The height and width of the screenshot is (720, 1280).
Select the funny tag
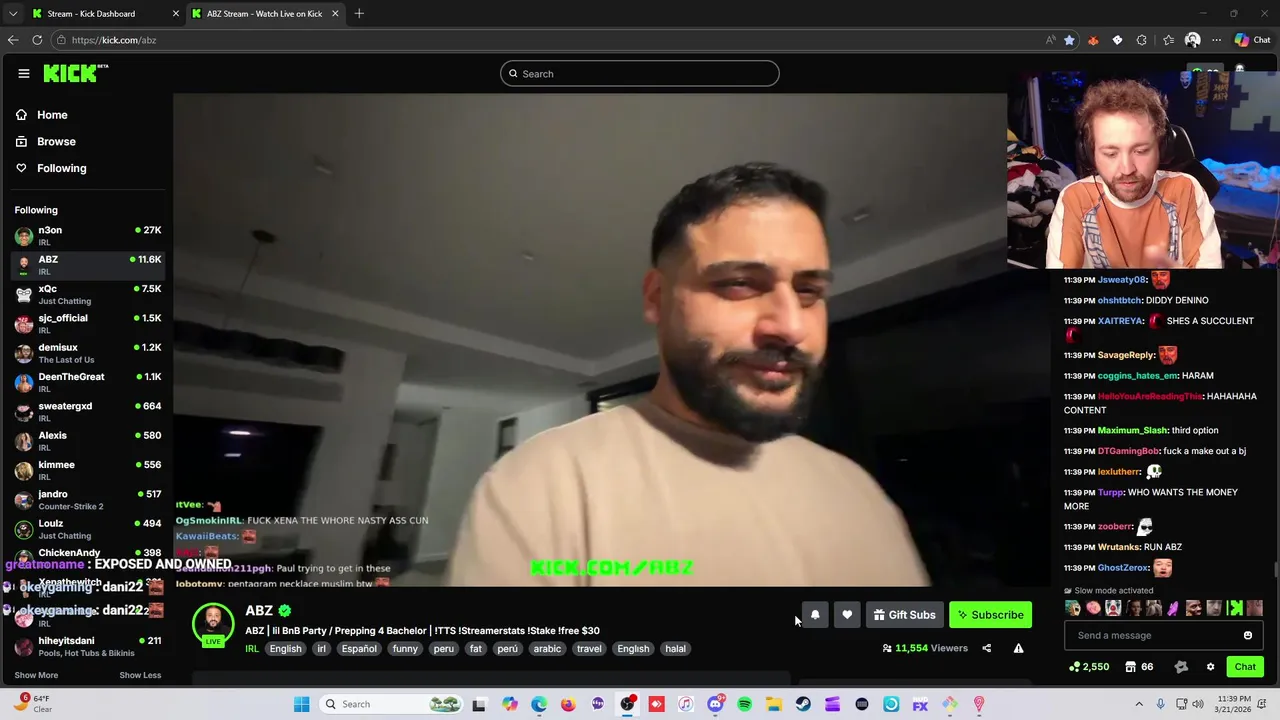(x=405, y=649)
